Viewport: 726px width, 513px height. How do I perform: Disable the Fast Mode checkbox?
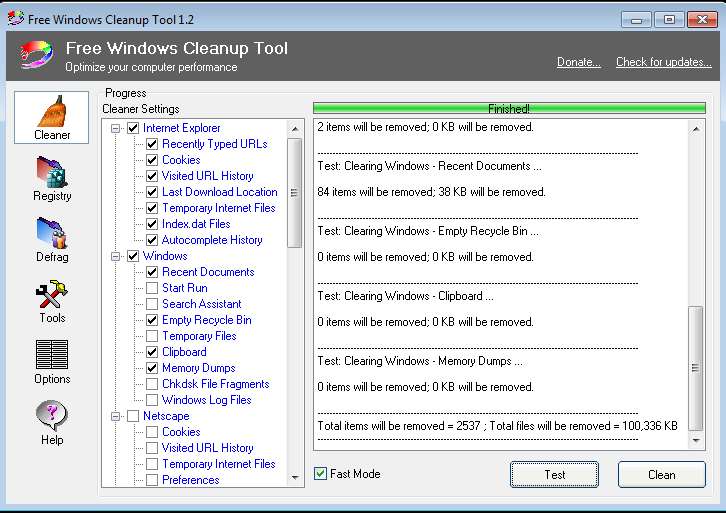point(320,473)
